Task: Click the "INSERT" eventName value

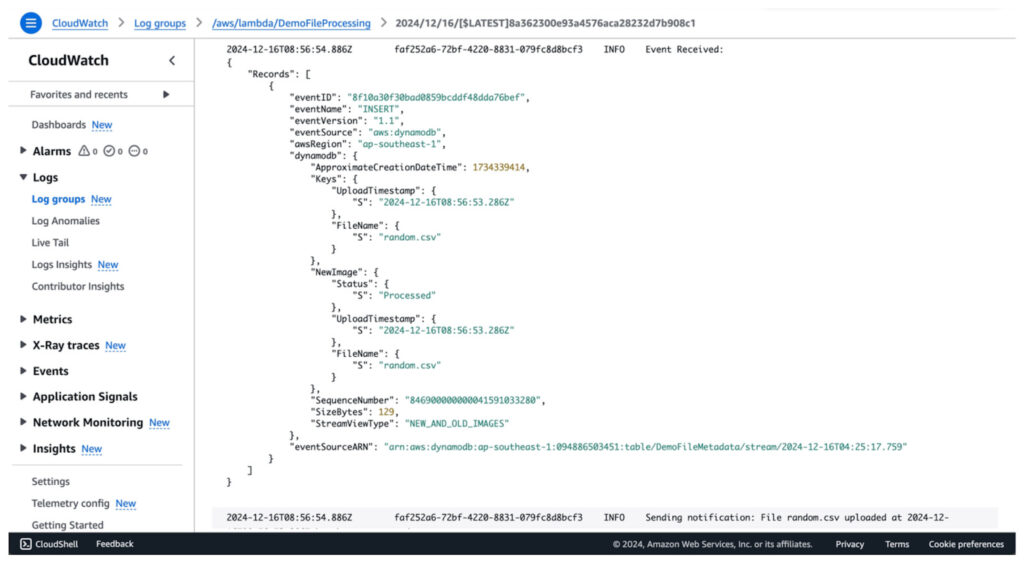Action: tap(378, 109)
